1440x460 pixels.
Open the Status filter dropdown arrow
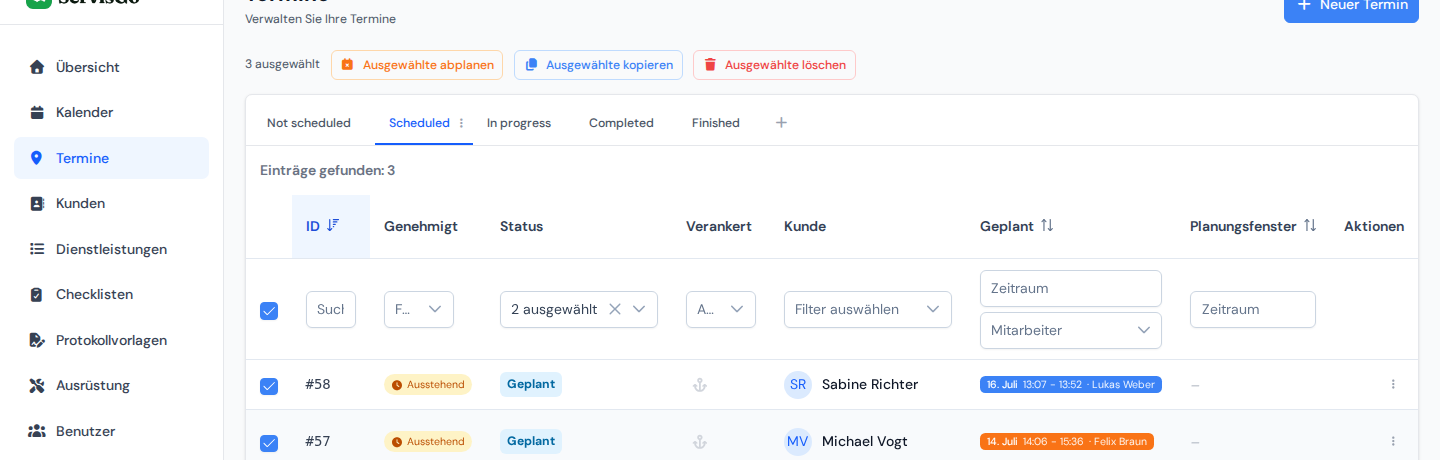pyautogui.click(x=639, y=309)
